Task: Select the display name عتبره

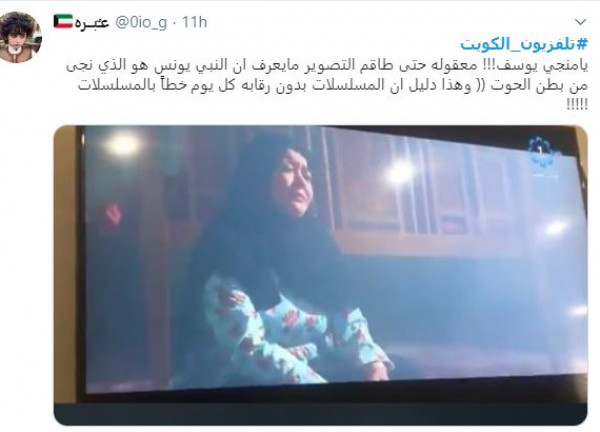Action: click(92, 22)
